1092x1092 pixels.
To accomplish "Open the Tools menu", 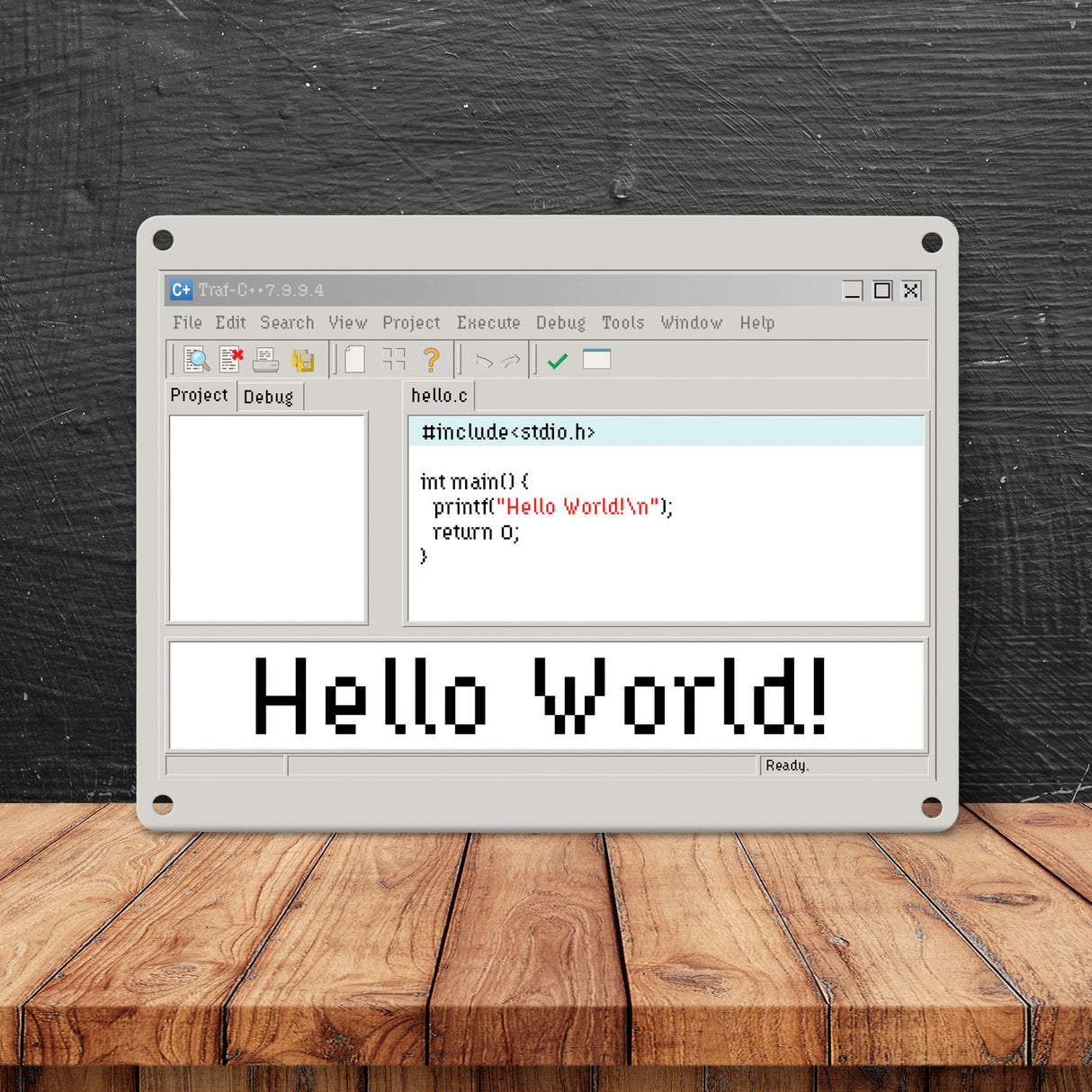I will (x=622, y=323).
